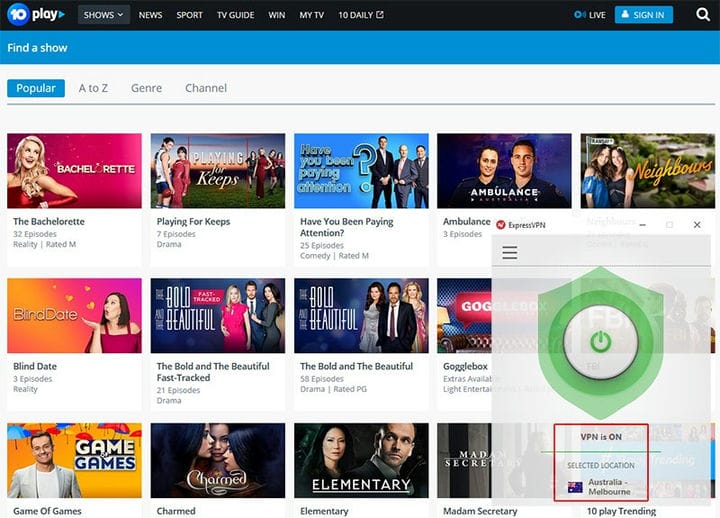Open Game Of Games thumbnail
Image resolution: width=720 pixels, height=518 pixels.
click(74, 461)
